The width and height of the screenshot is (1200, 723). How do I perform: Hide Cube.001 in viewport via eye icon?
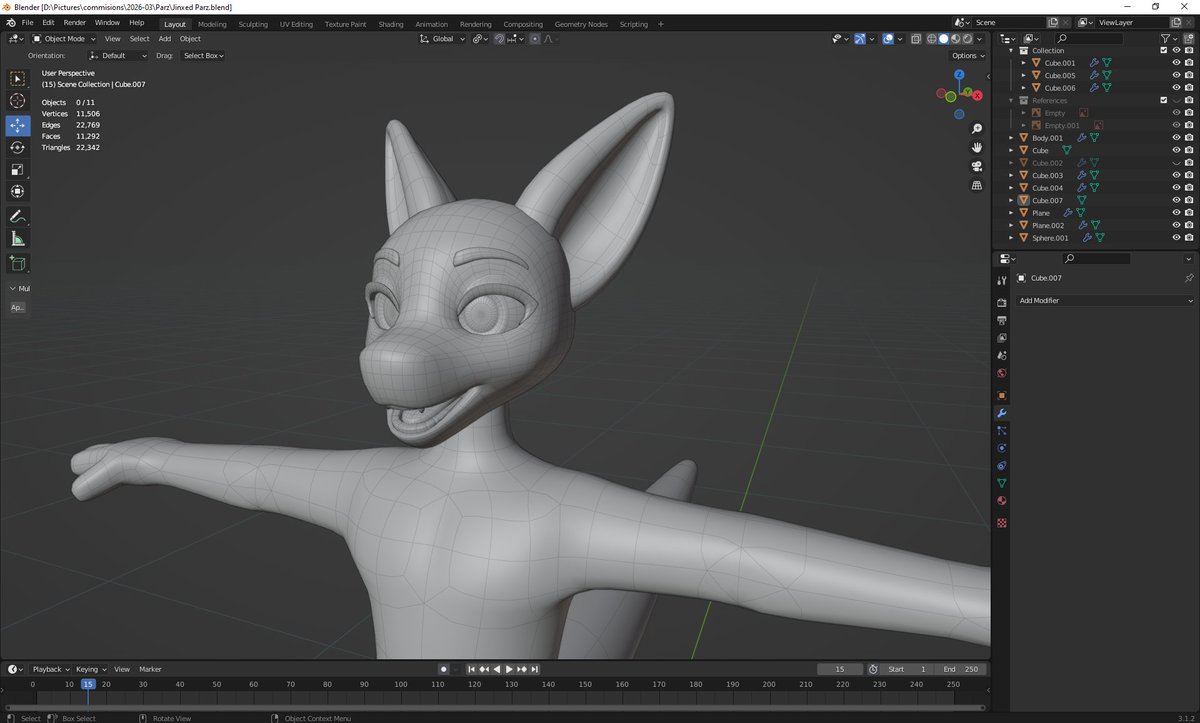[x=1176, y=63]
